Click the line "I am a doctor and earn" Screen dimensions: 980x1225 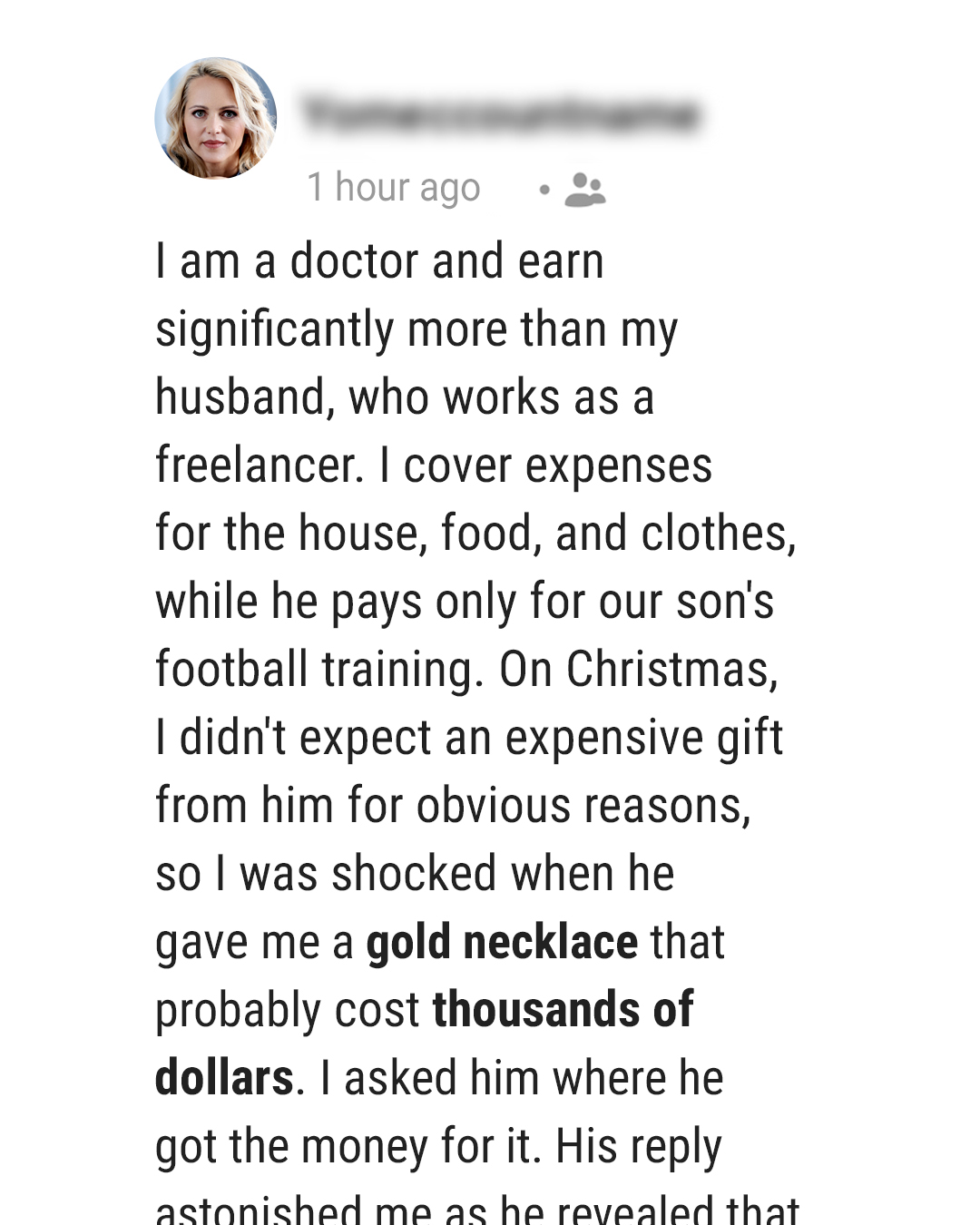pos(379,261)
